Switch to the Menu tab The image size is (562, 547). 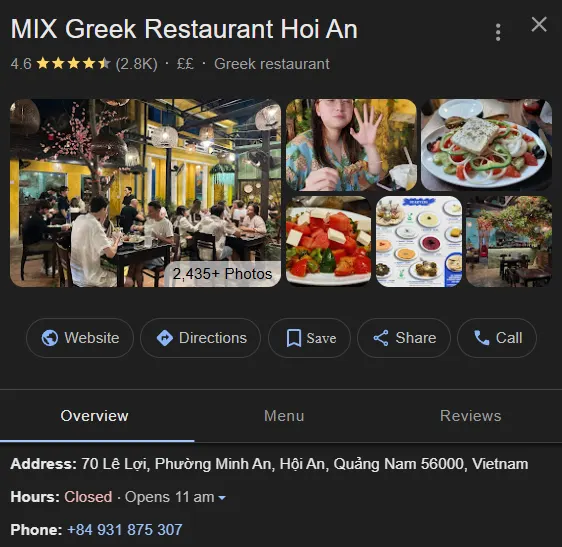click(x=284, y=416)
